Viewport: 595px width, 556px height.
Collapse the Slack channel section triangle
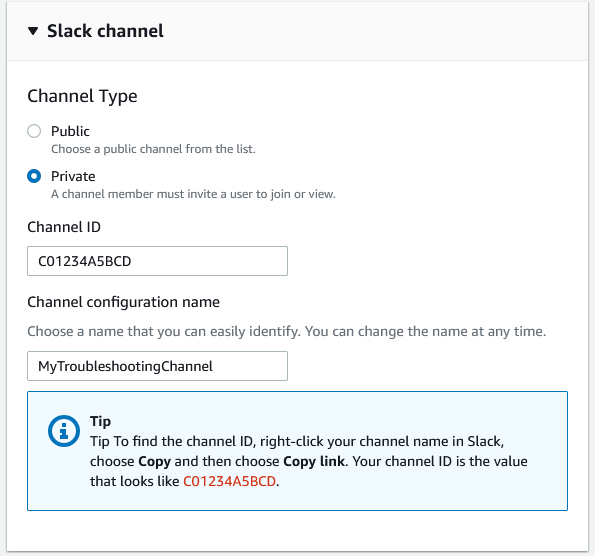coord(33,31)
